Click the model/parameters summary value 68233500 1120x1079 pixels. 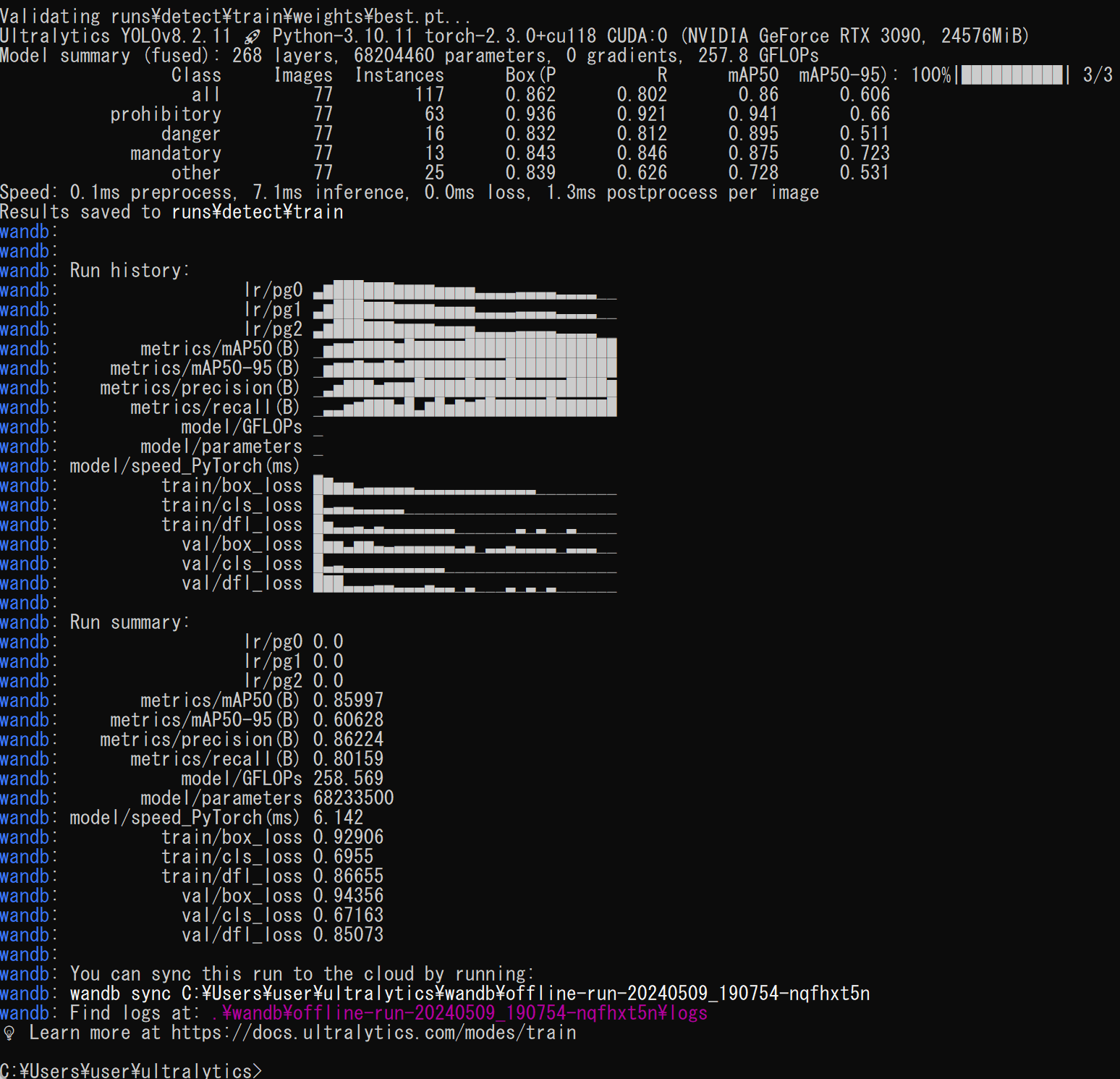tap(353, 798)
